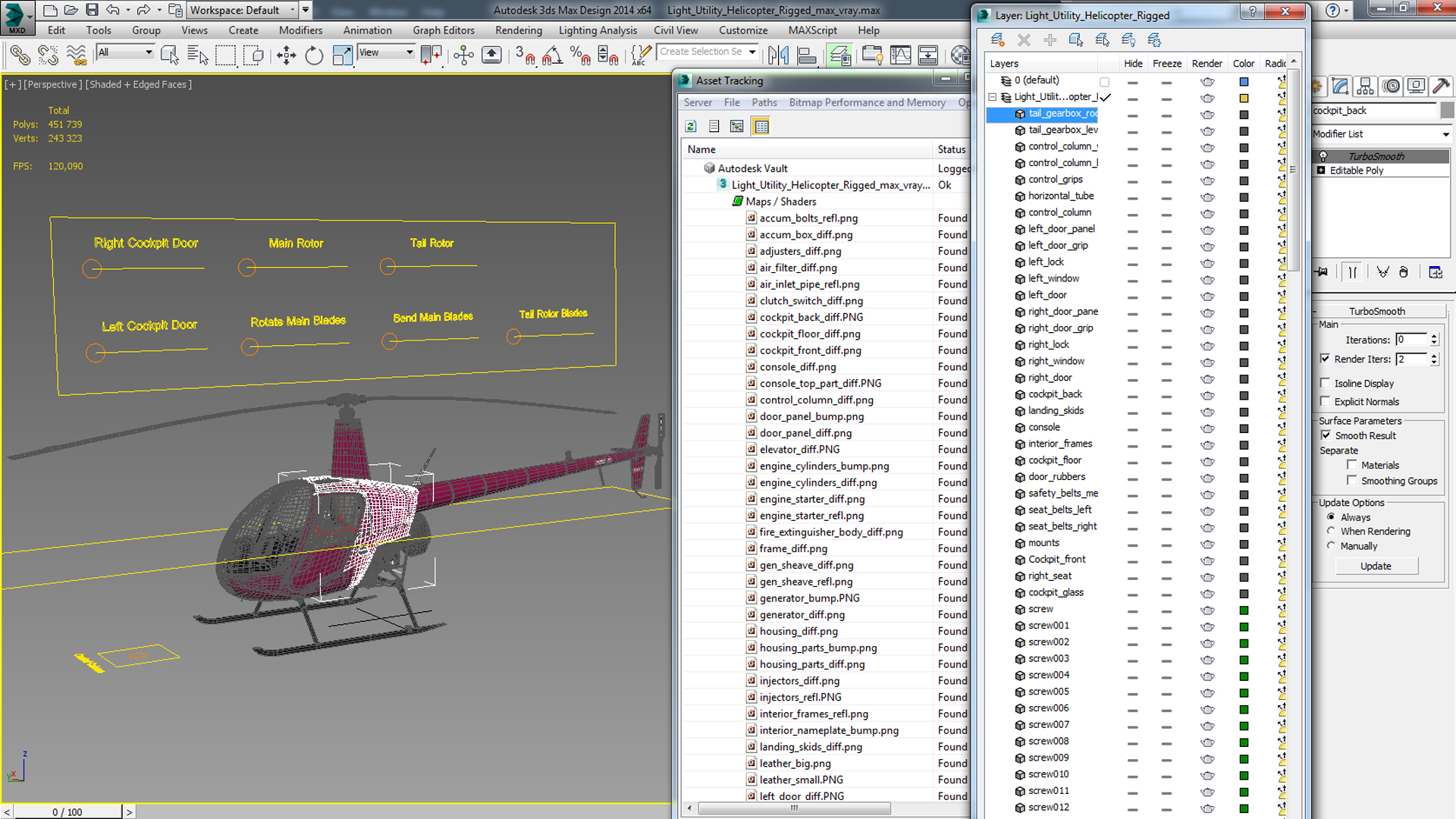Open Curve Editor from toolbar
This screenshot has height=819, width=1456.
pyautogui.click(x=900, y=55)
